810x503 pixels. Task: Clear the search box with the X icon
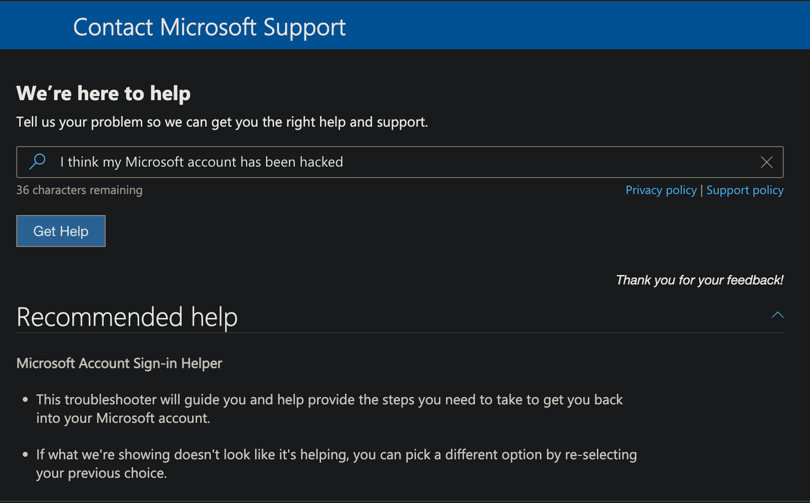click(x=766, y=162)
